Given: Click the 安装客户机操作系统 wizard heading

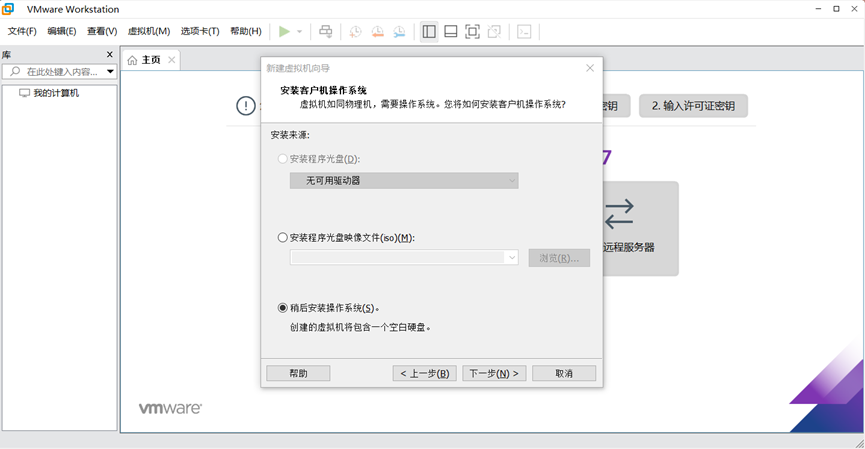Looking at the screenshot, I should [323, 90].
